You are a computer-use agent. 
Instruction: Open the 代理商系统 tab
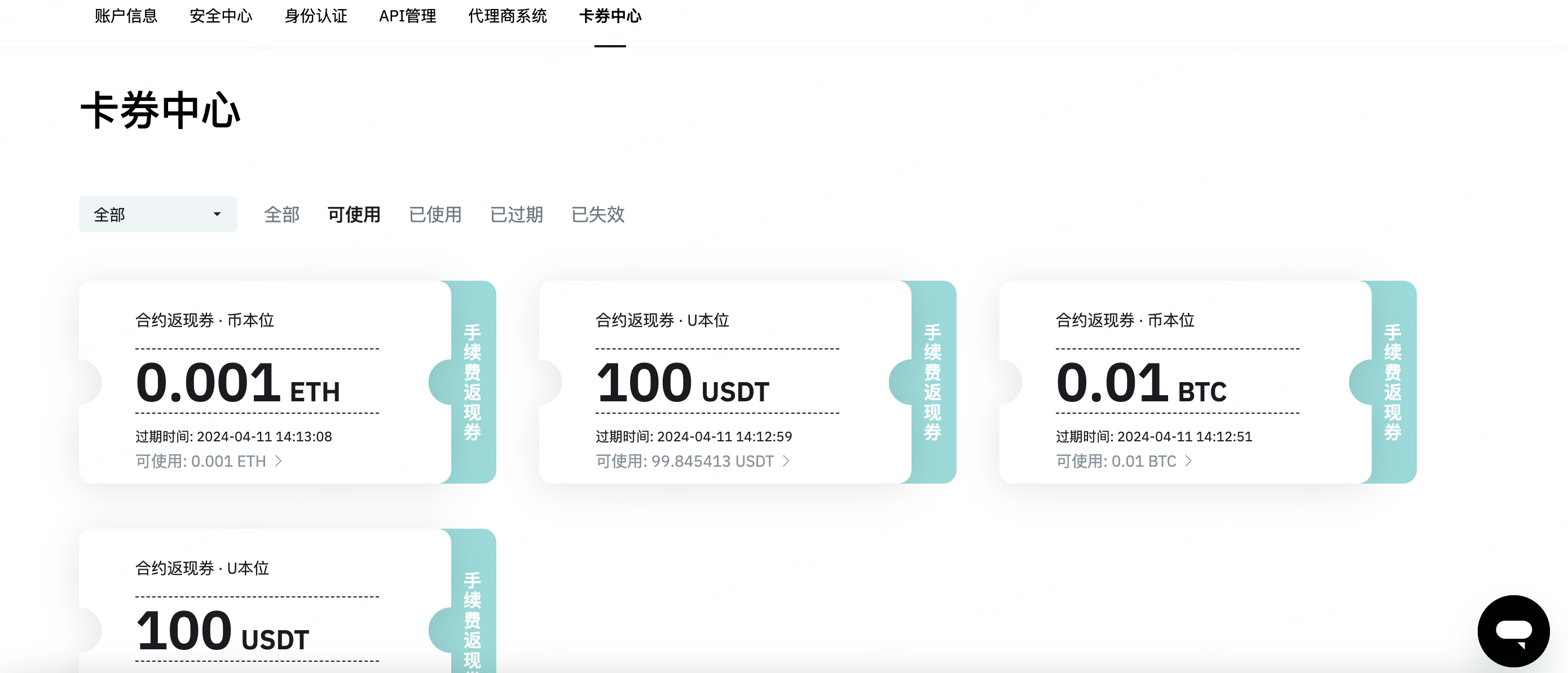click(x=508, y=16)
